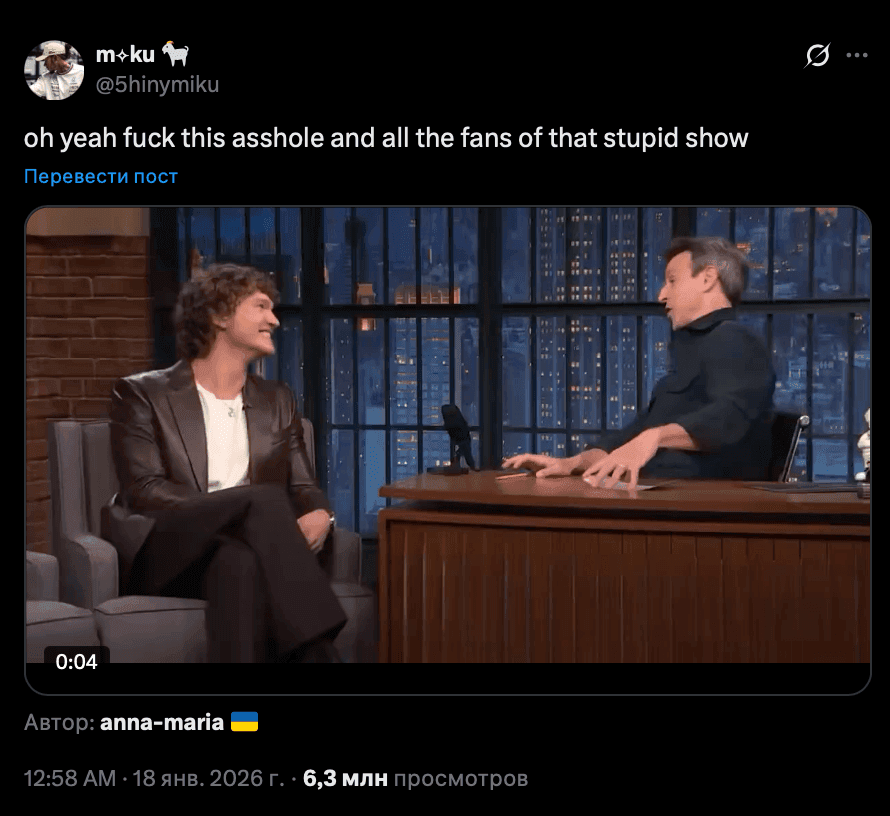Click the 6,3 млн views count
The width and height of the screenshot is (890, 816).
coord(345,778)
